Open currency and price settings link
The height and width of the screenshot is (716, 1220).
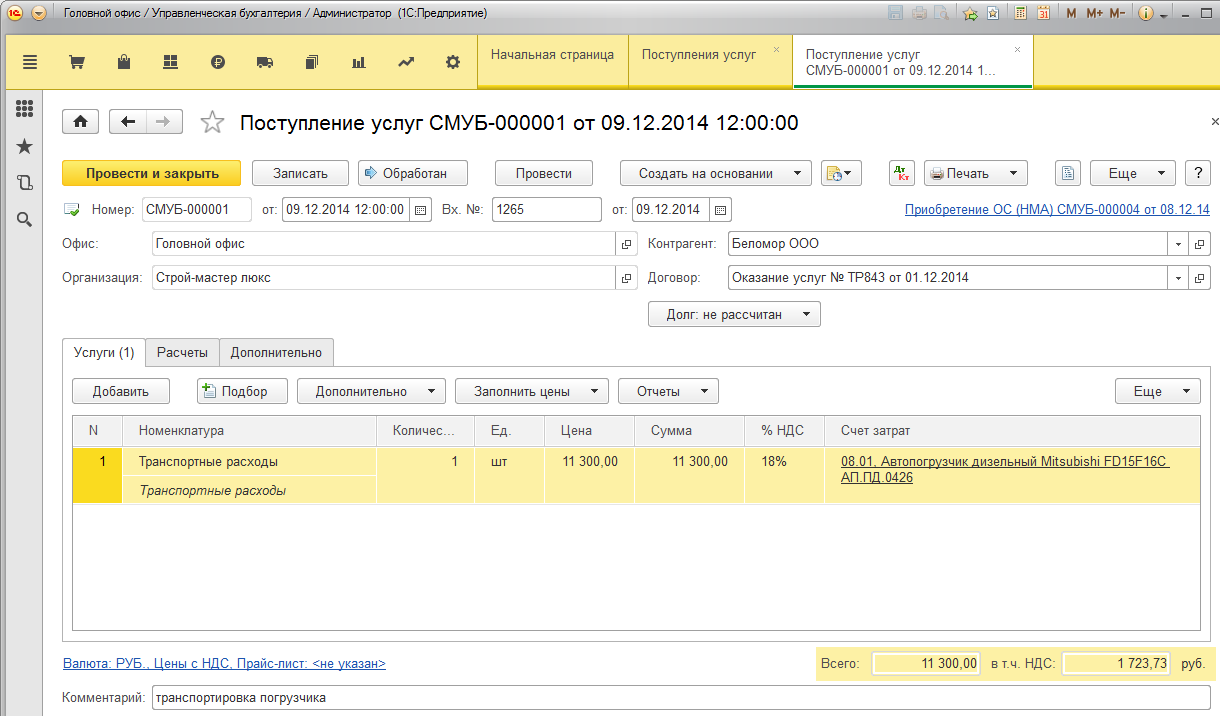point(224,663)
